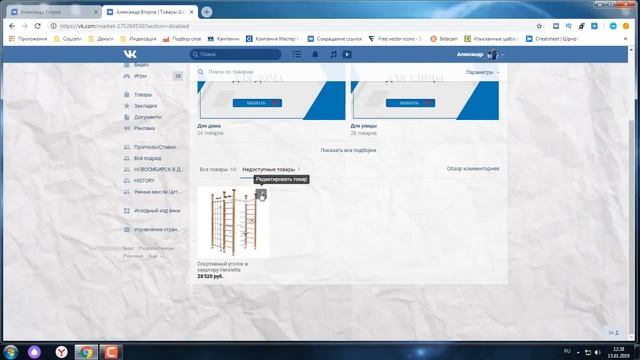The image size is (640, 360).
Task: Open the orange C application in the taskbar
Action: pos(111,352)
